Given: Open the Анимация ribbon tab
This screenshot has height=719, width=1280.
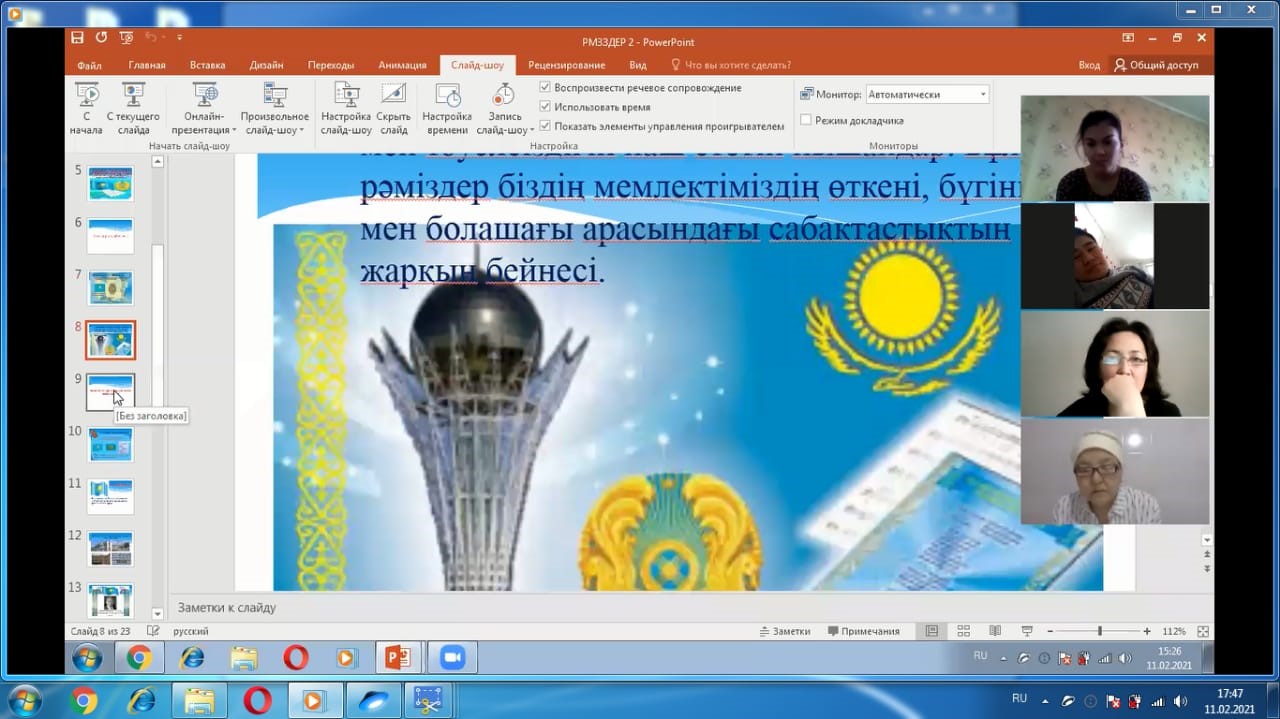Looking at the screenshot, I should tap(402, 65).
